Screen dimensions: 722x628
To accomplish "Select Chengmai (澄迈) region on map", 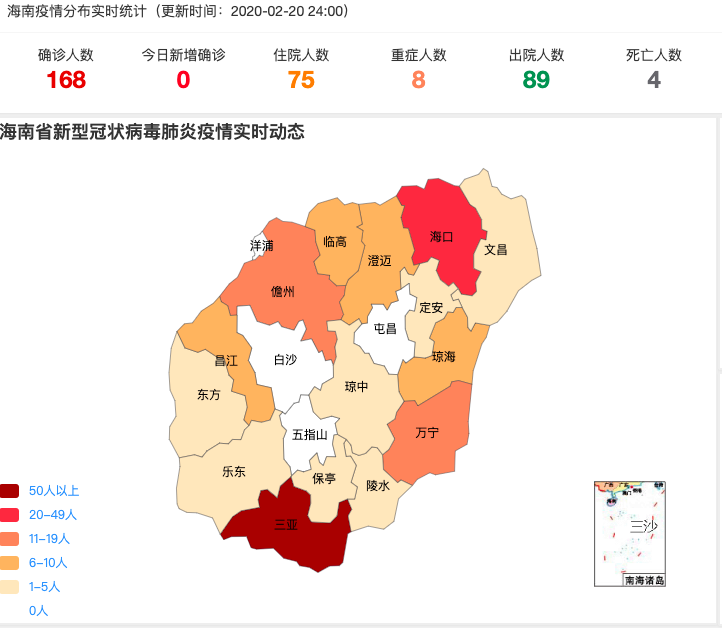I will pos(380,260).
